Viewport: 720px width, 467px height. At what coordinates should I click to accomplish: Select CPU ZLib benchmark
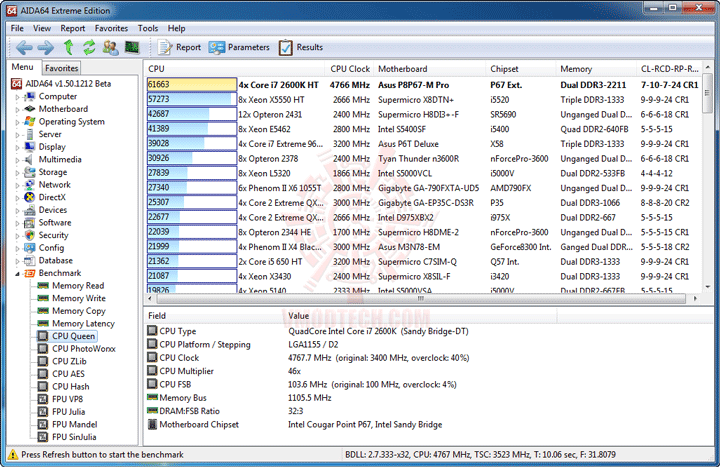pyautogui.click(x=62, y=361)
